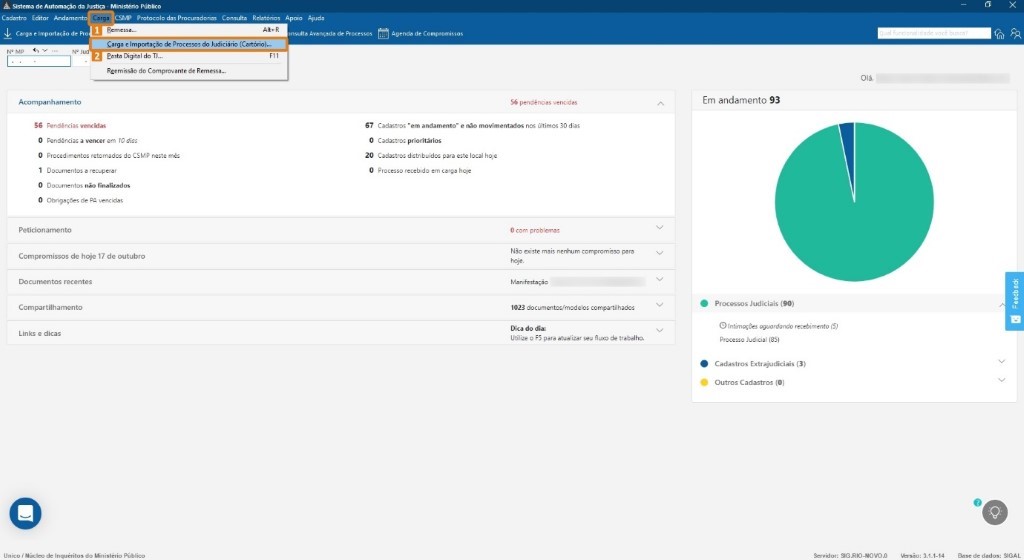Open the Editor menu
Image resolution: width=1024 pixels, height=560 pixels.
(40, 18)
